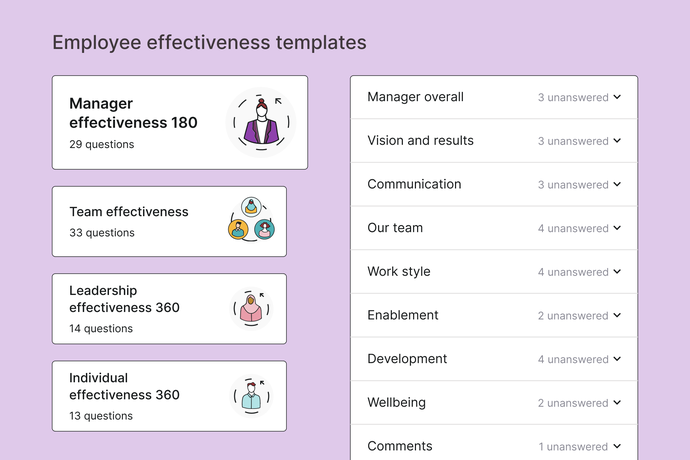Click '3 unanswered' in Vision and results row

click(x=573, y=141)
